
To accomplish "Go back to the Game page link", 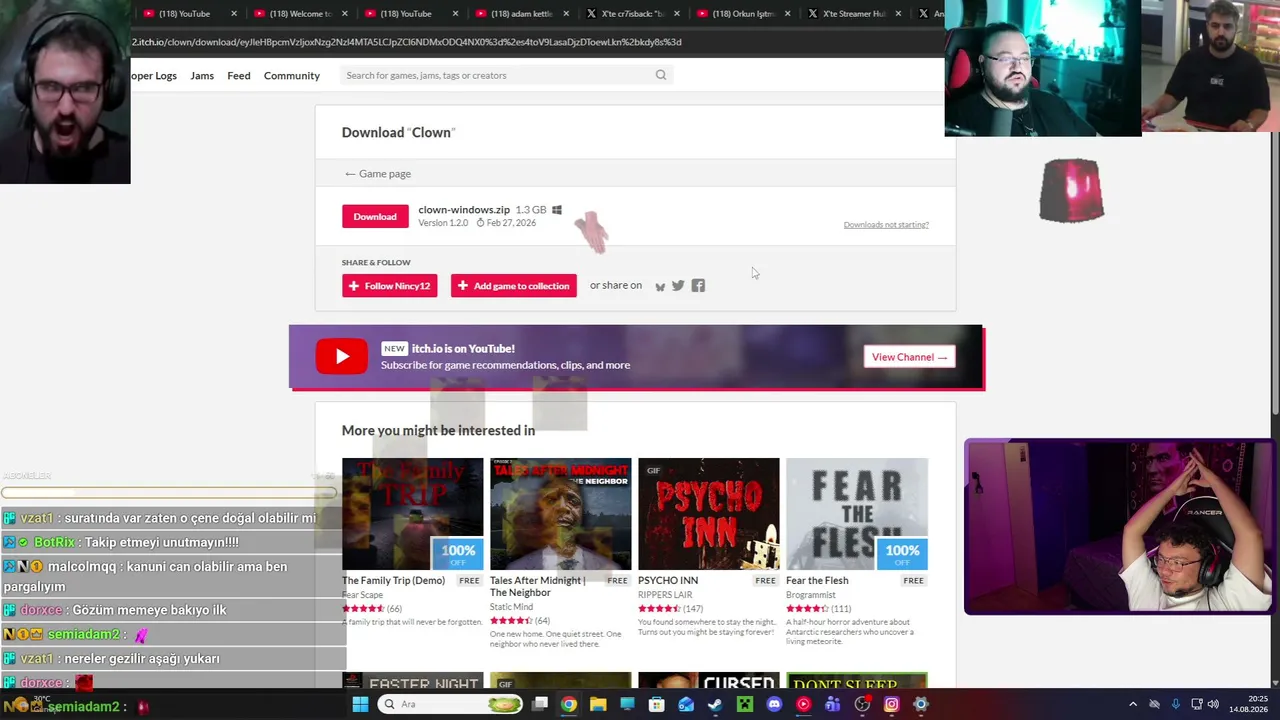I will tap(378, 174).
